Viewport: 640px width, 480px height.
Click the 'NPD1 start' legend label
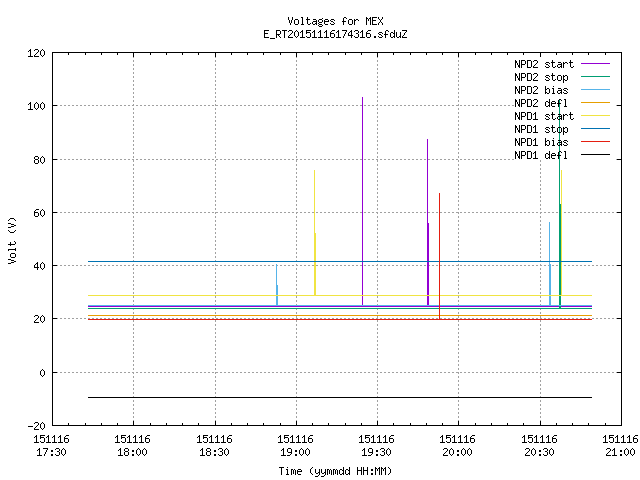point(544,116)
